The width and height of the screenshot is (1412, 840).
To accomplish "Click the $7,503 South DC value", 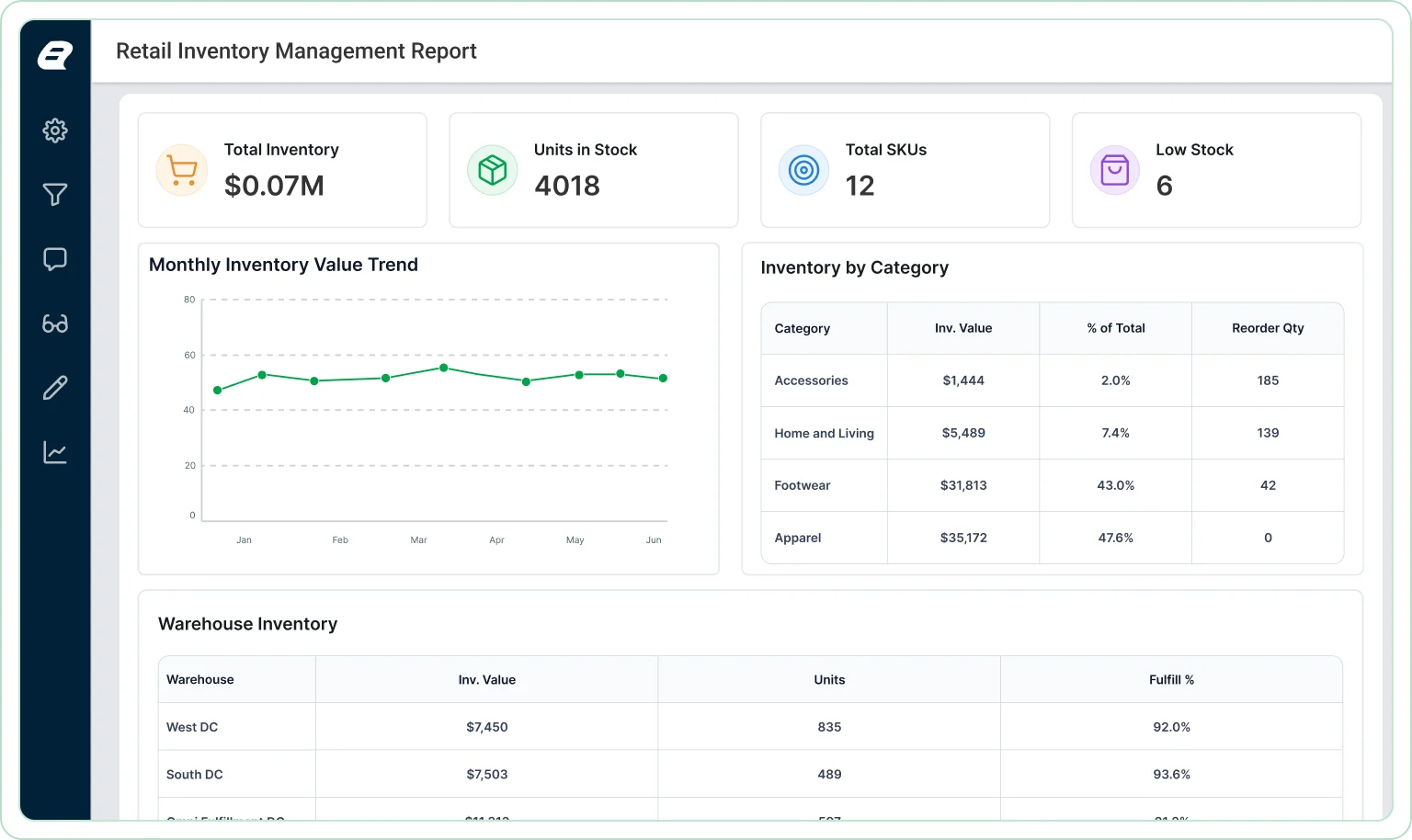I will point(487,775).
